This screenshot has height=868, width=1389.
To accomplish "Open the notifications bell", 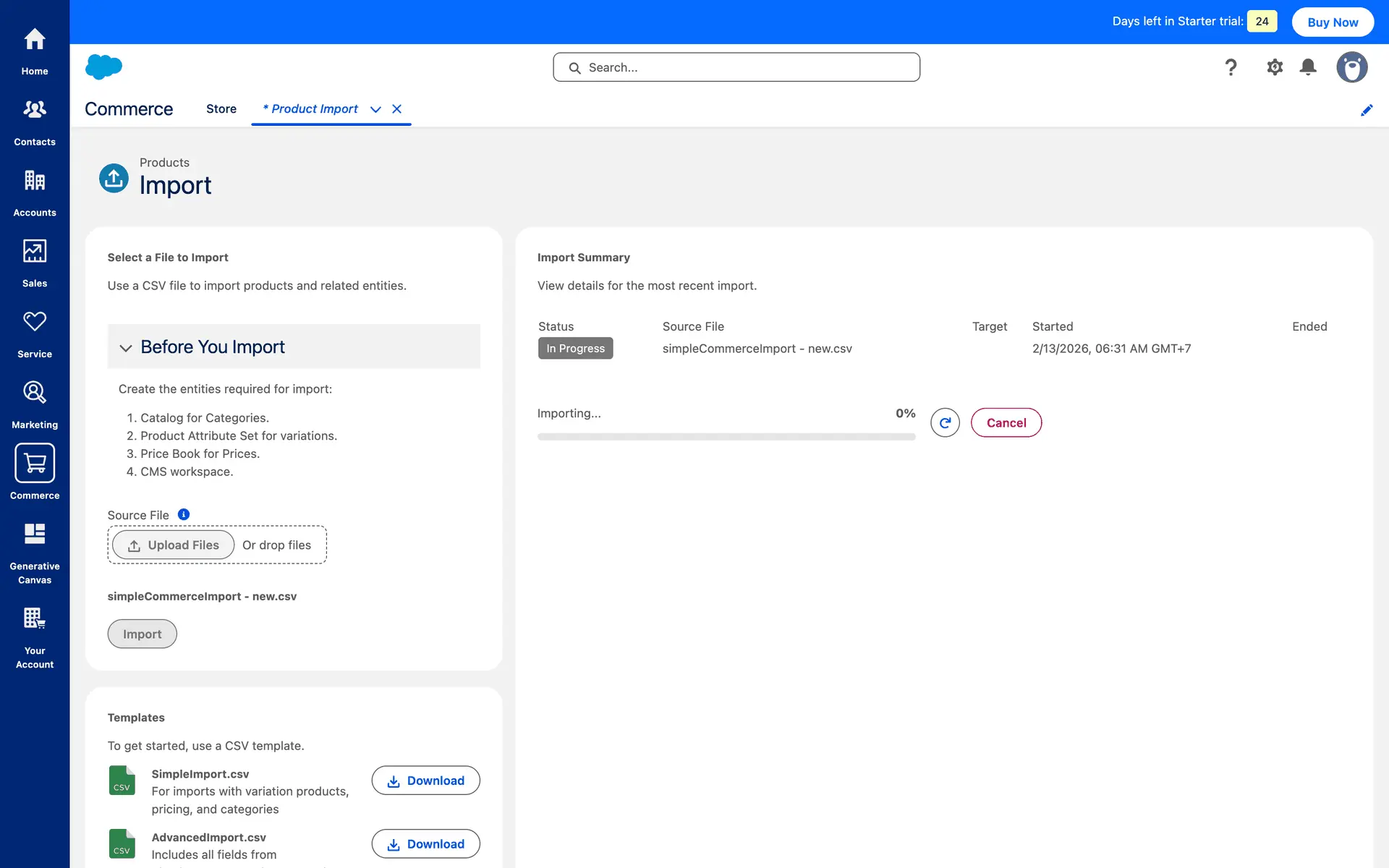I will click(1308, 67).
